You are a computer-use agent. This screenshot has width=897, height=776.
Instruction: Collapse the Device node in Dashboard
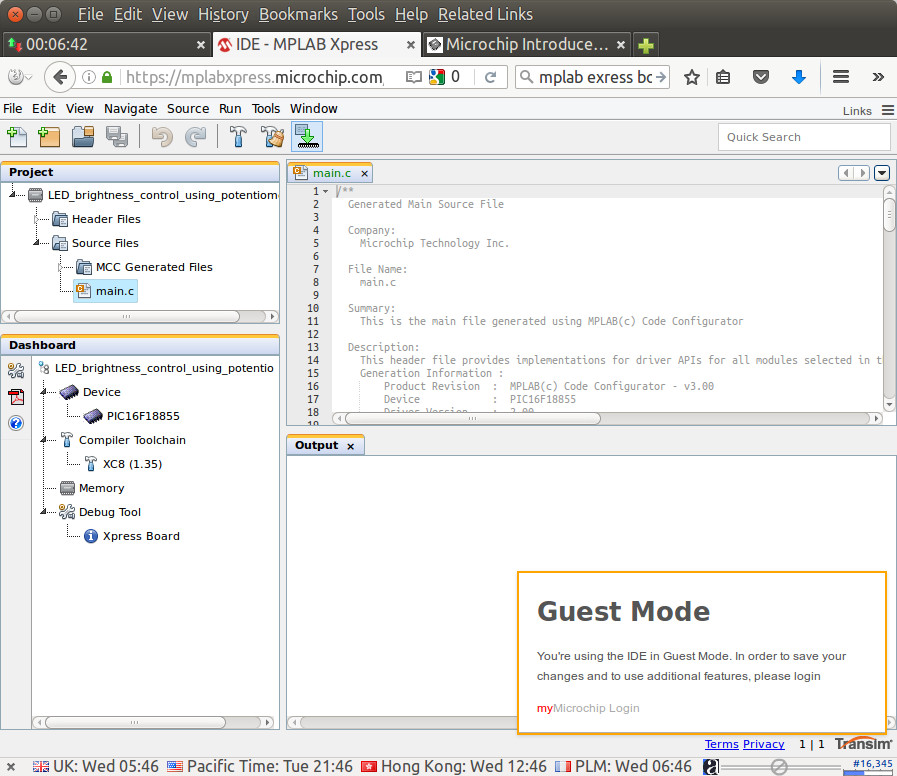(x=44, y=391)
